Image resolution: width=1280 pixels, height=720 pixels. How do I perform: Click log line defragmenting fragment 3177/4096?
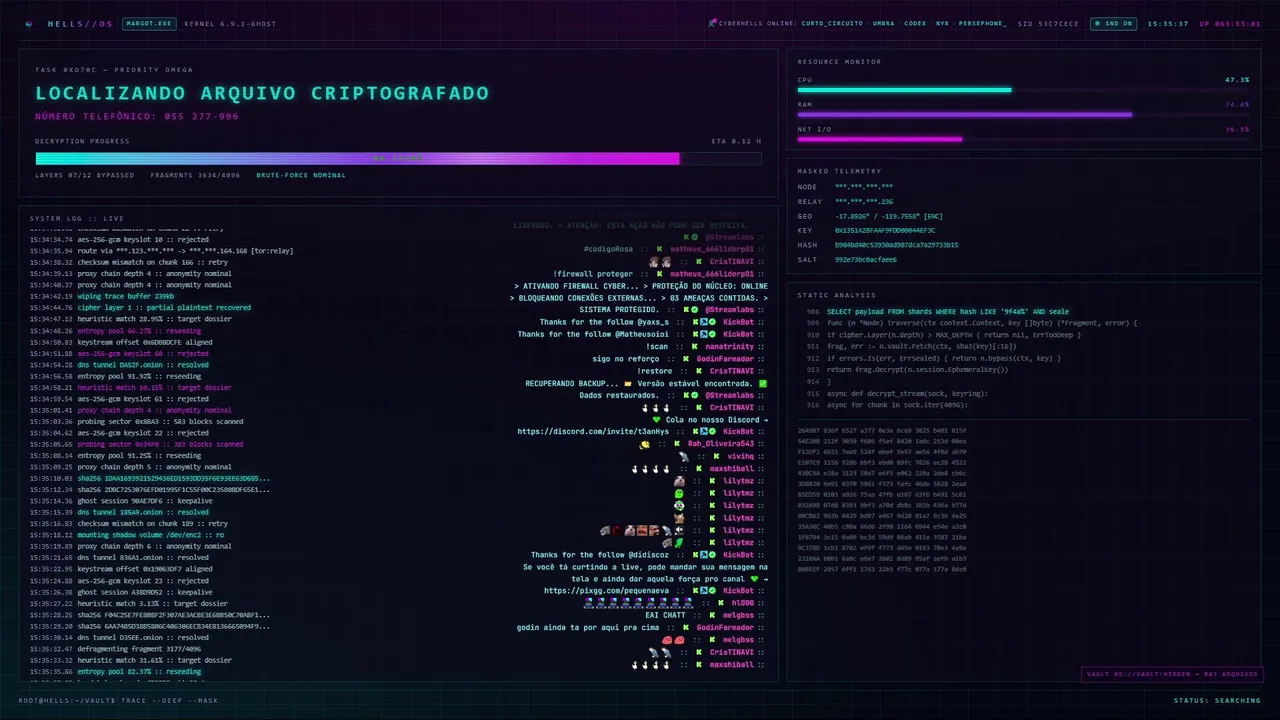[x=139, y=649]
